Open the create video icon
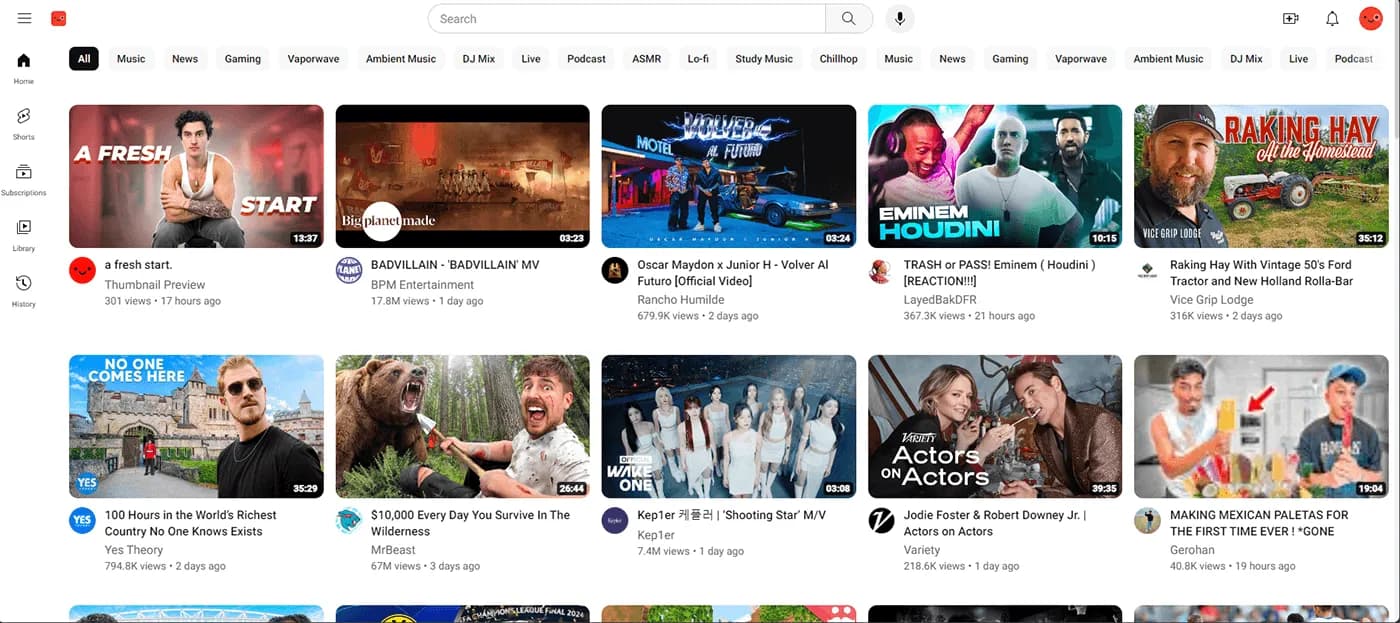 [1290, 18]
